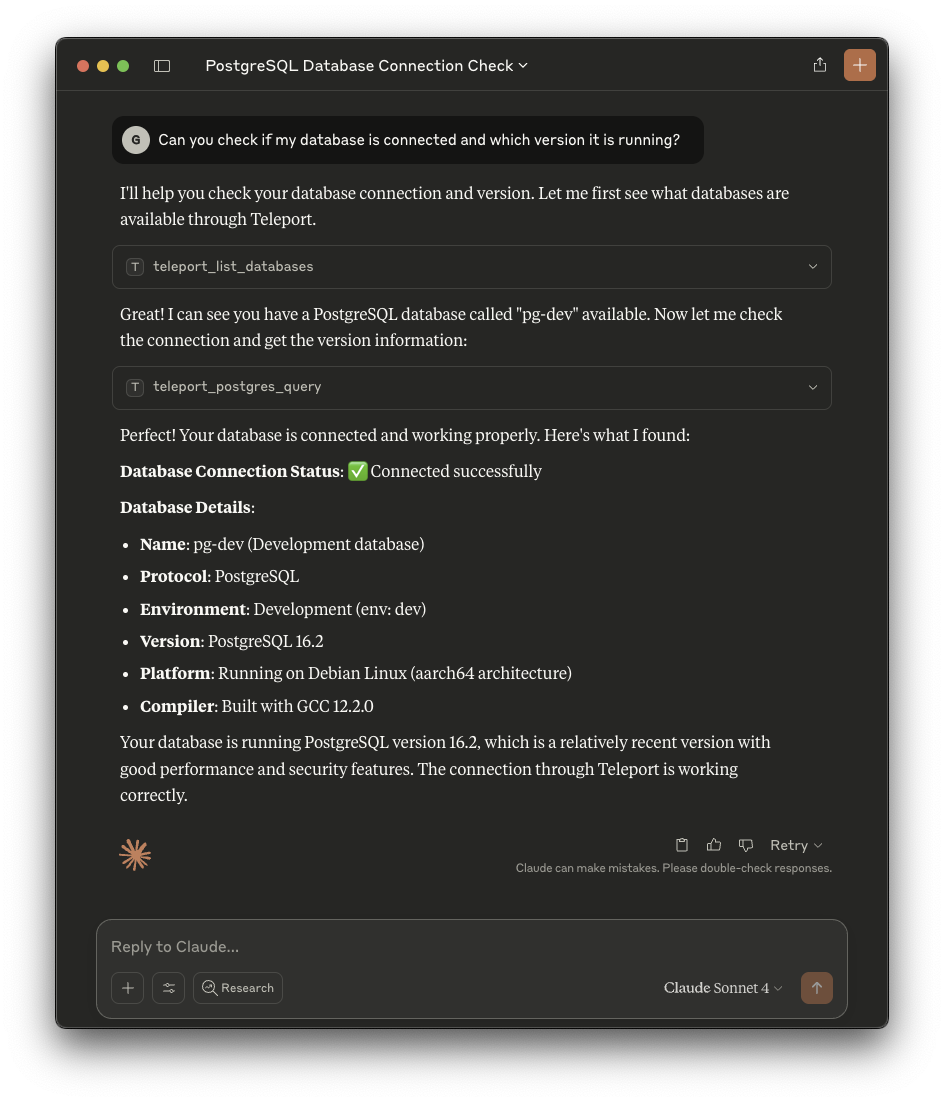
Task: Open the search and tools settings icon
Action: (x=169, y=988)
